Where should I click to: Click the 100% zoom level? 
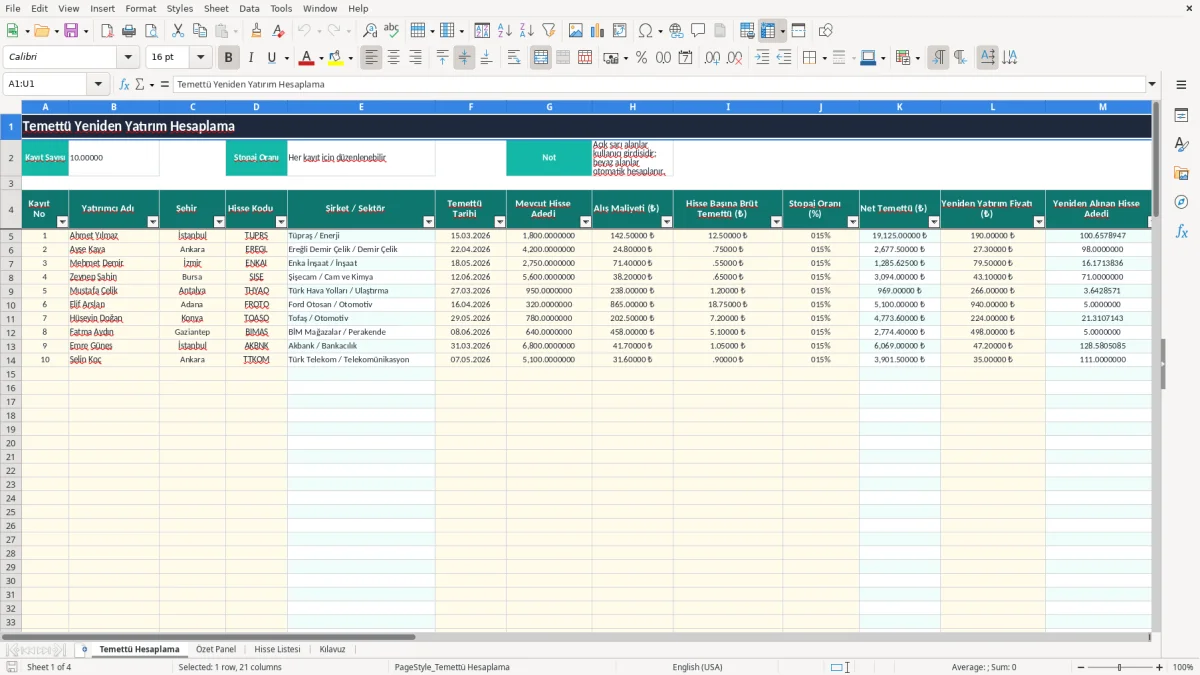coord(1183,667)
